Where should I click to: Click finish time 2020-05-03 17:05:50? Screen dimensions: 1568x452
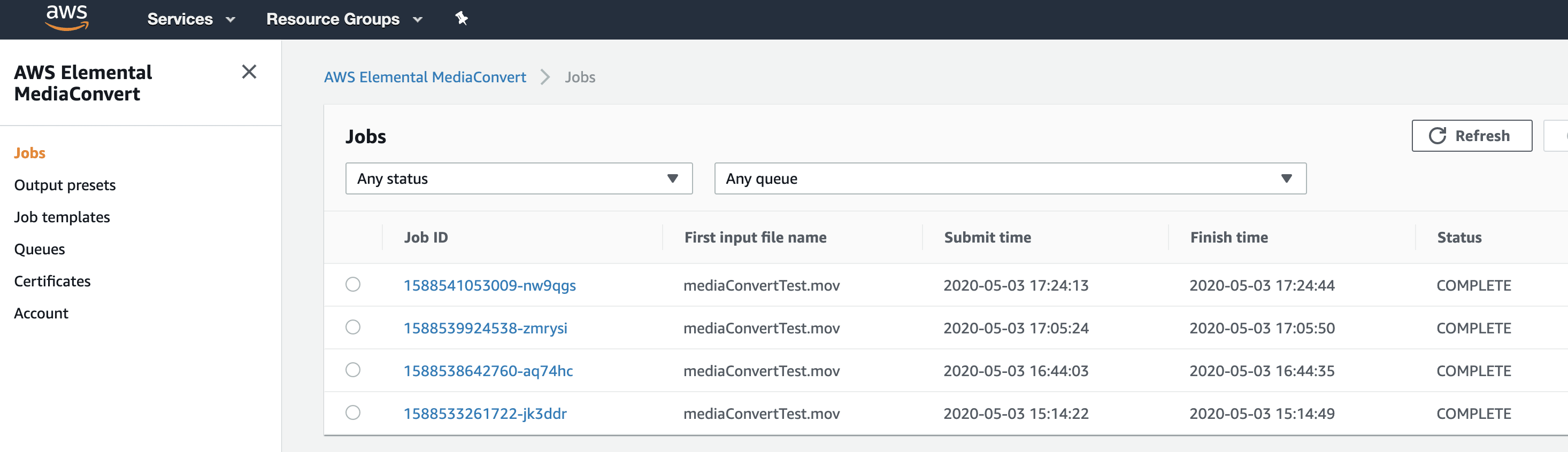click(1262, 328)
